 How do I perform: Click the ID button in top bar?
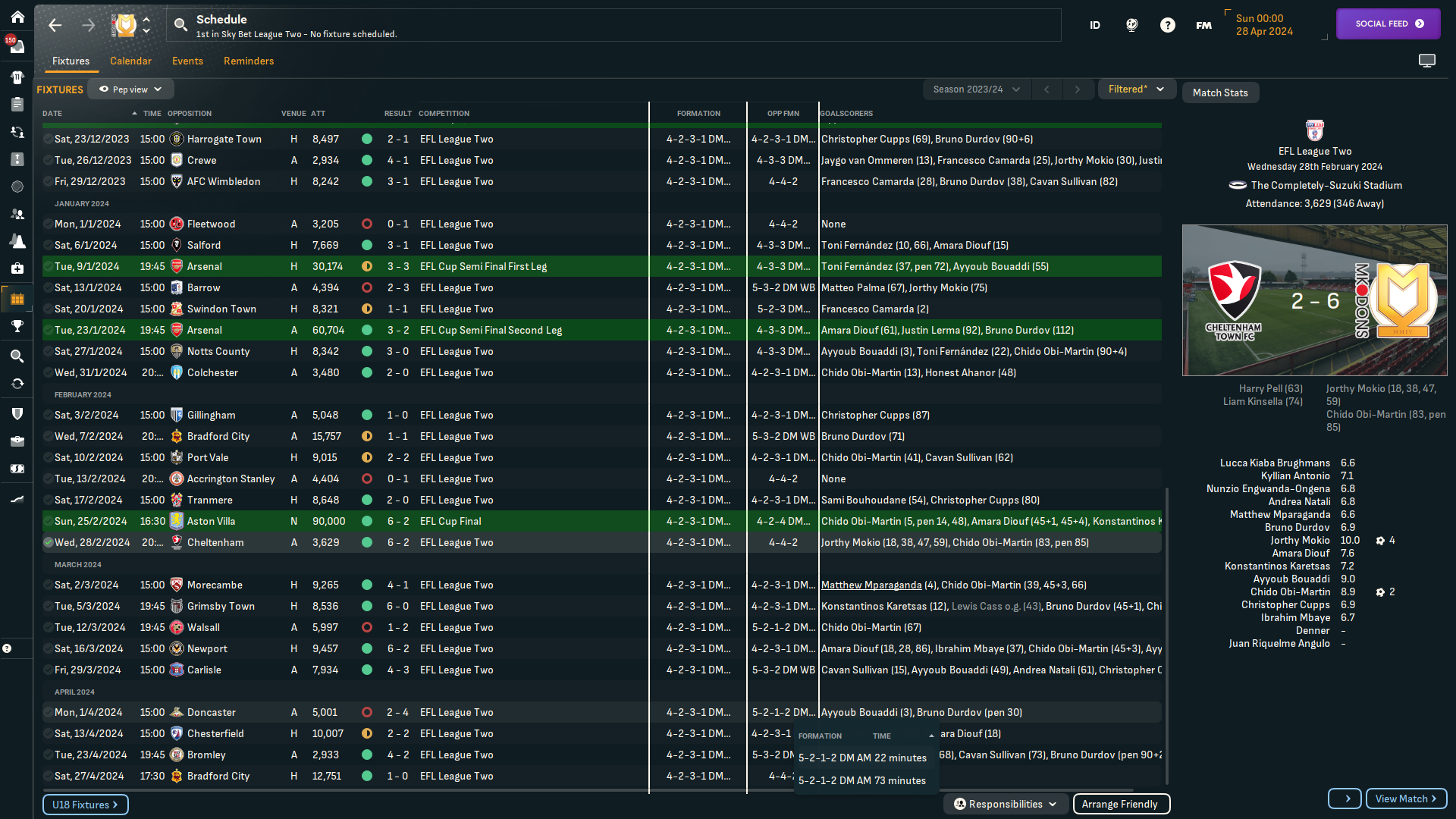1095,25
